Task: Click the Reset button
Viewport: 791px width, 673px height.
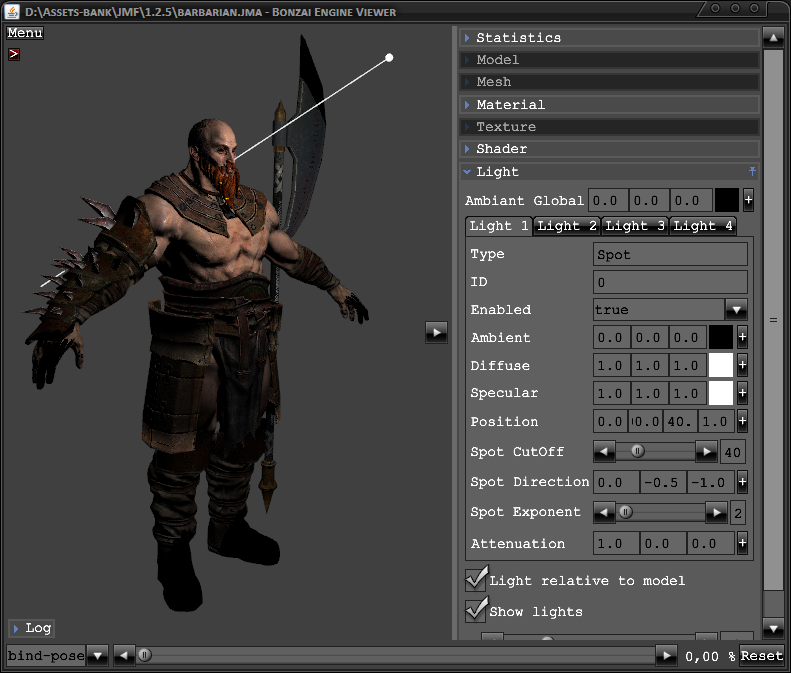Action: (761, 656)
